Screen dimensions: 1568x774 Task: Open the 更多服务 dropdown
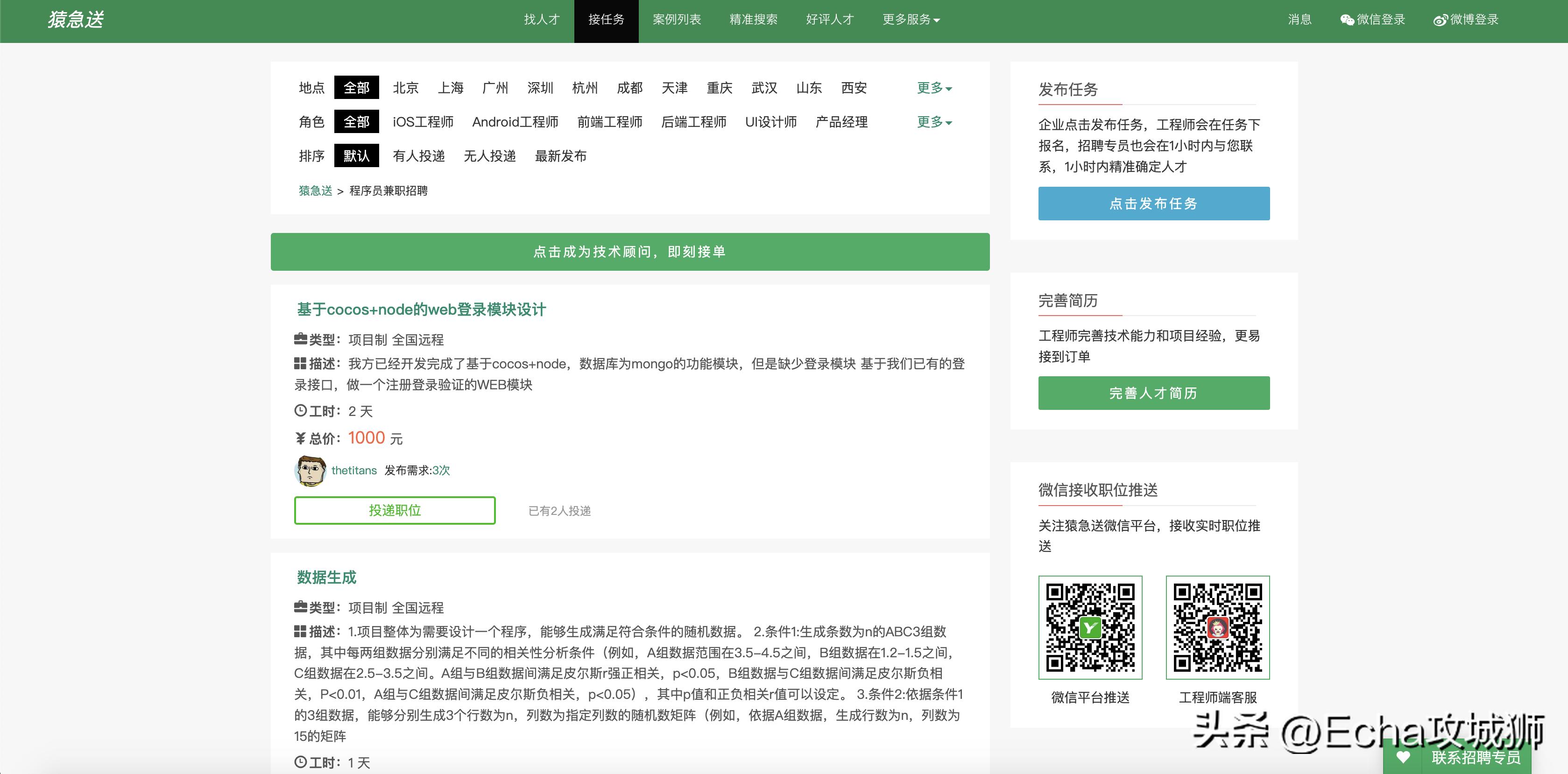(x=910, y=20)
